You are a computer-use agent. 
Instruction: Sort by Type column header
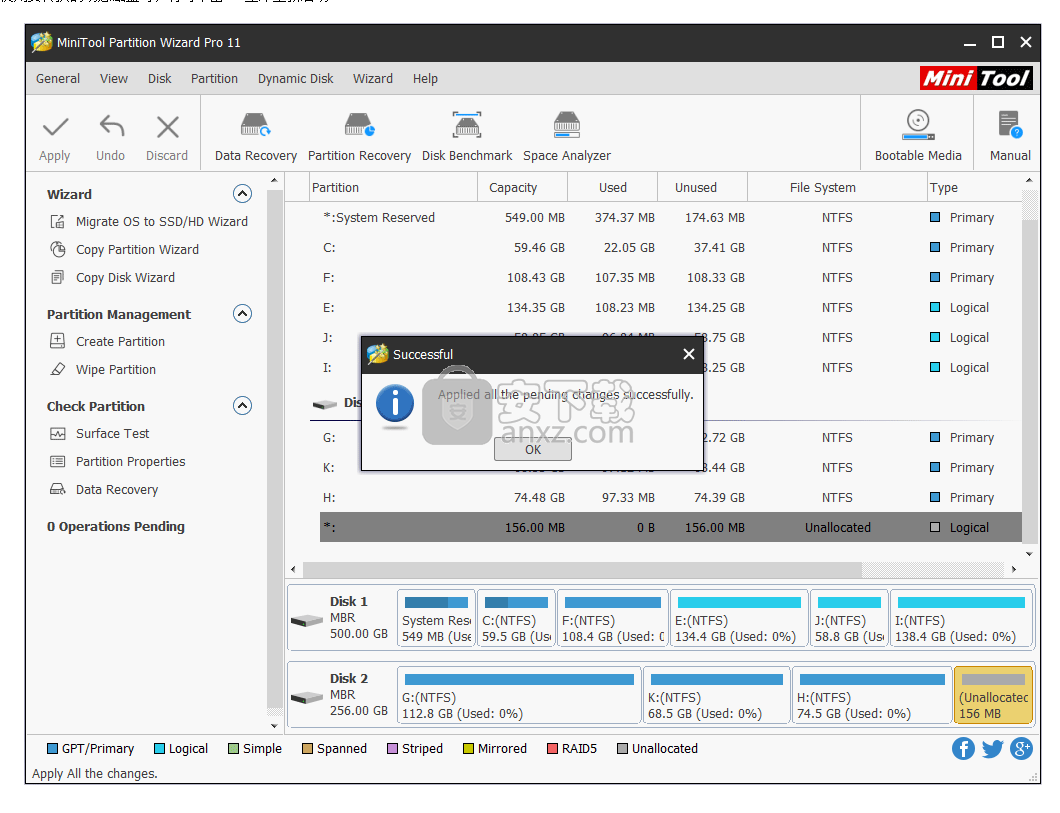(x=974, y=187)
